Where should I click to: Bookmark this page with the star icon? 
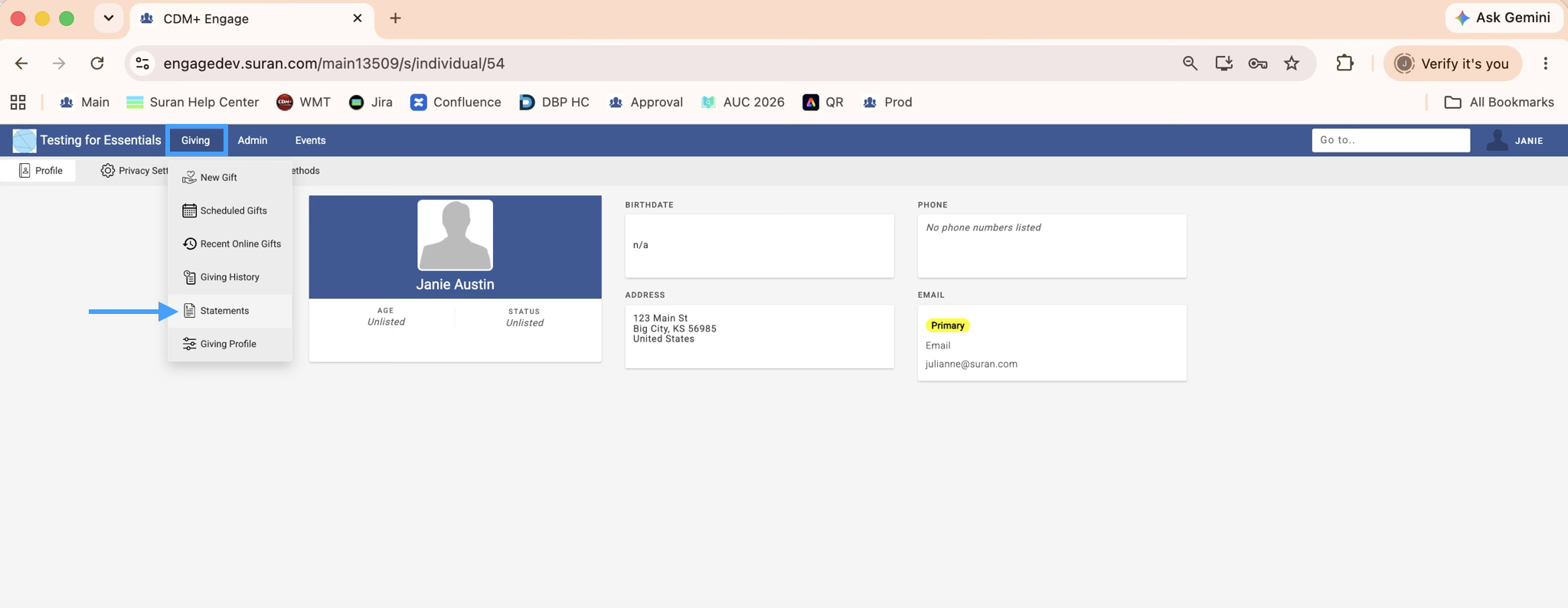point(1292,64)
